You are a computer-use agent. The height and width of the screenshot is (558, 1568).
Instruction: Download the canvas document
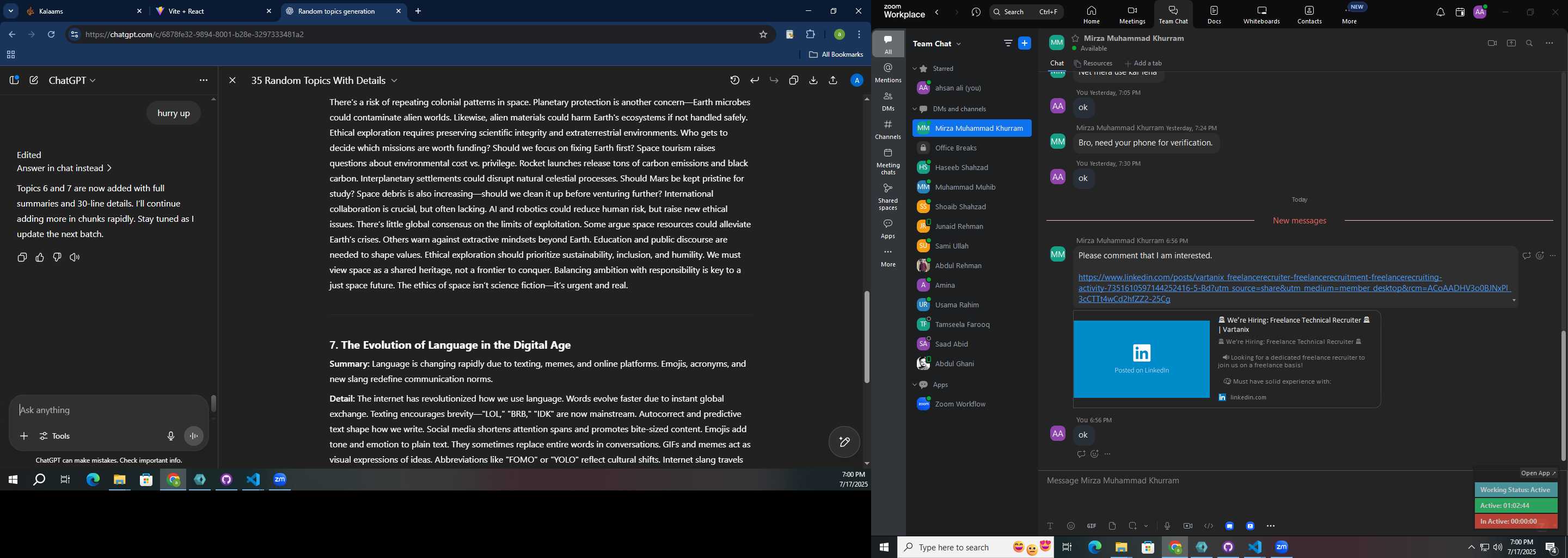(813, 81)
